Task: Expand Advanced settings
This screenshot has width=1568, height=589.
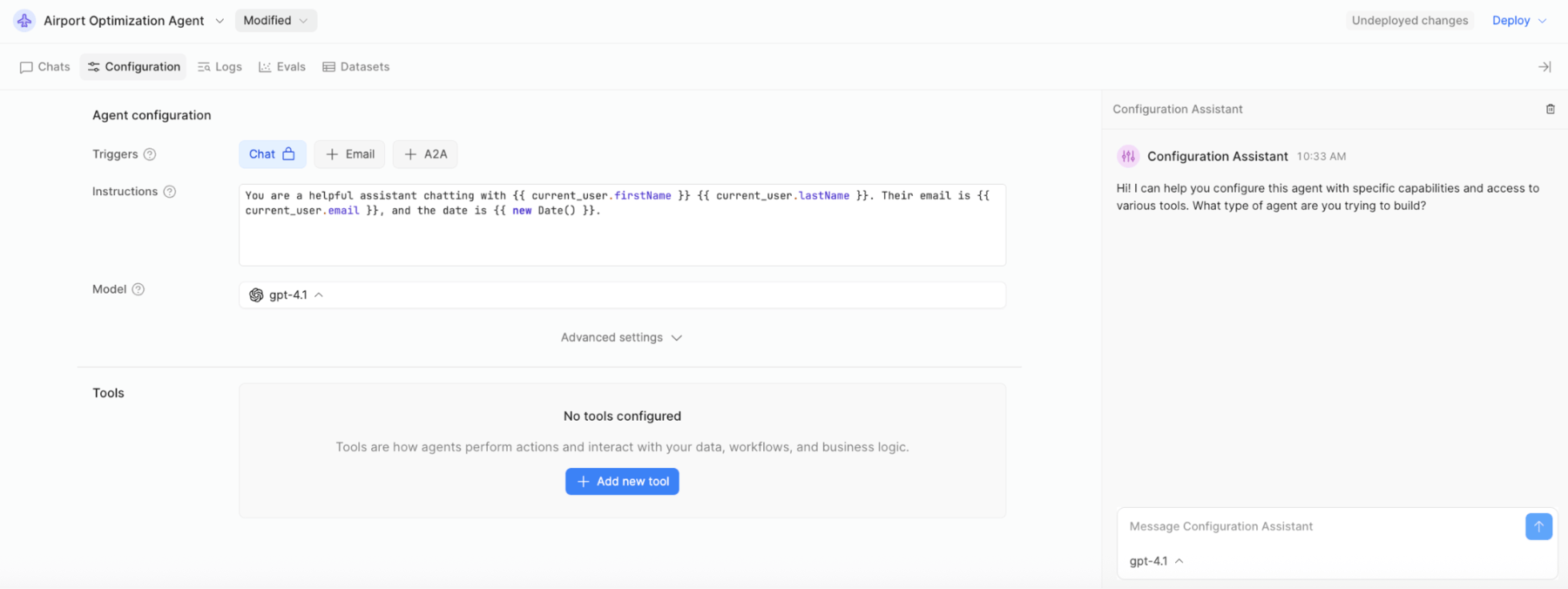Action: point(621,338)
